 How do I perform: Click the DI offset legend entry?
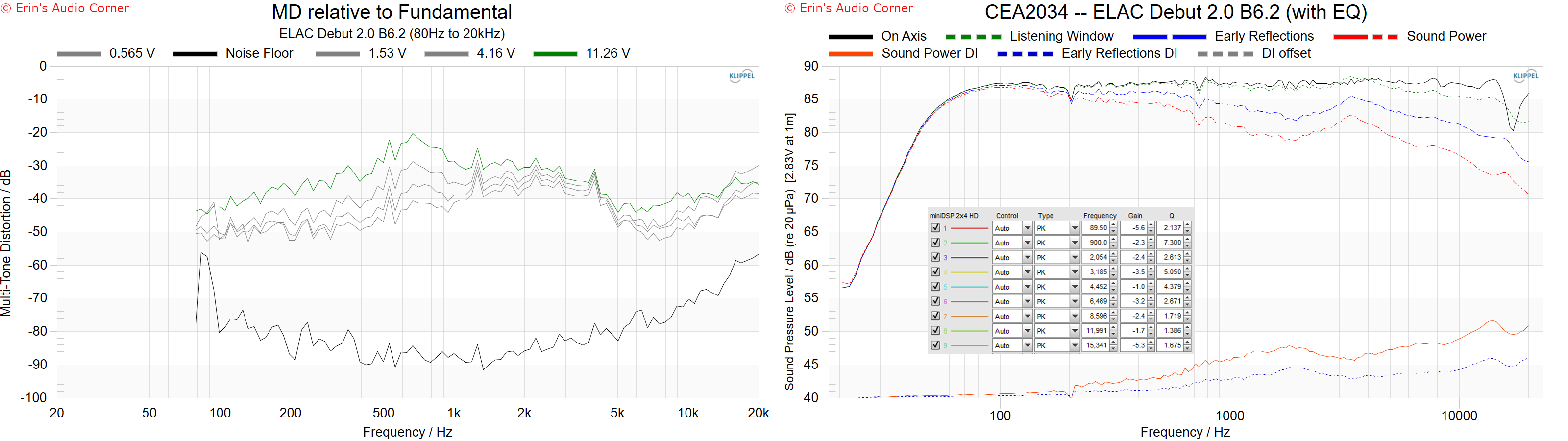click(1254, 53)
